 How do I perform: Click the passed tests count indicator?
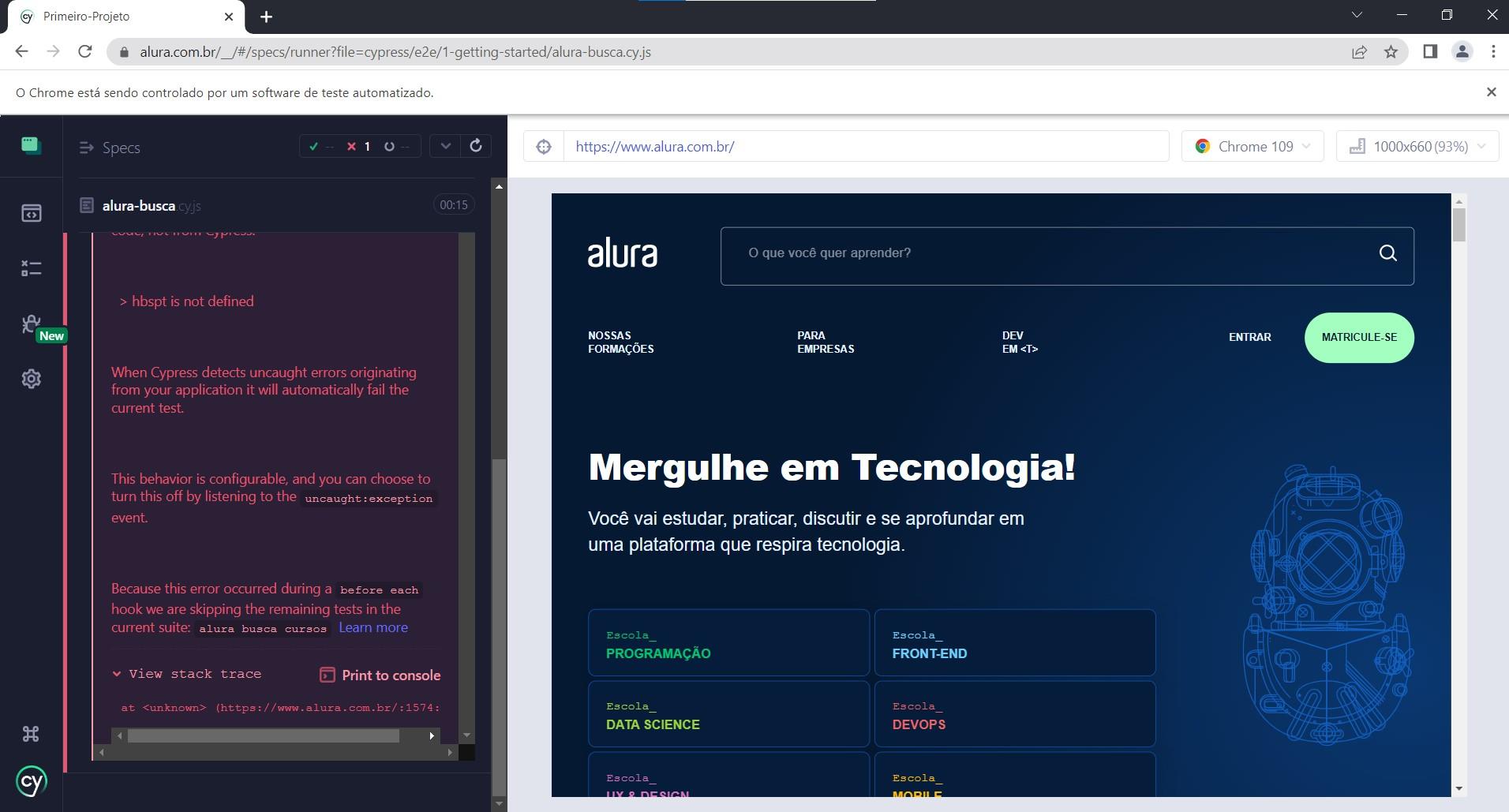pyautogui.click(x=321, y=147)
